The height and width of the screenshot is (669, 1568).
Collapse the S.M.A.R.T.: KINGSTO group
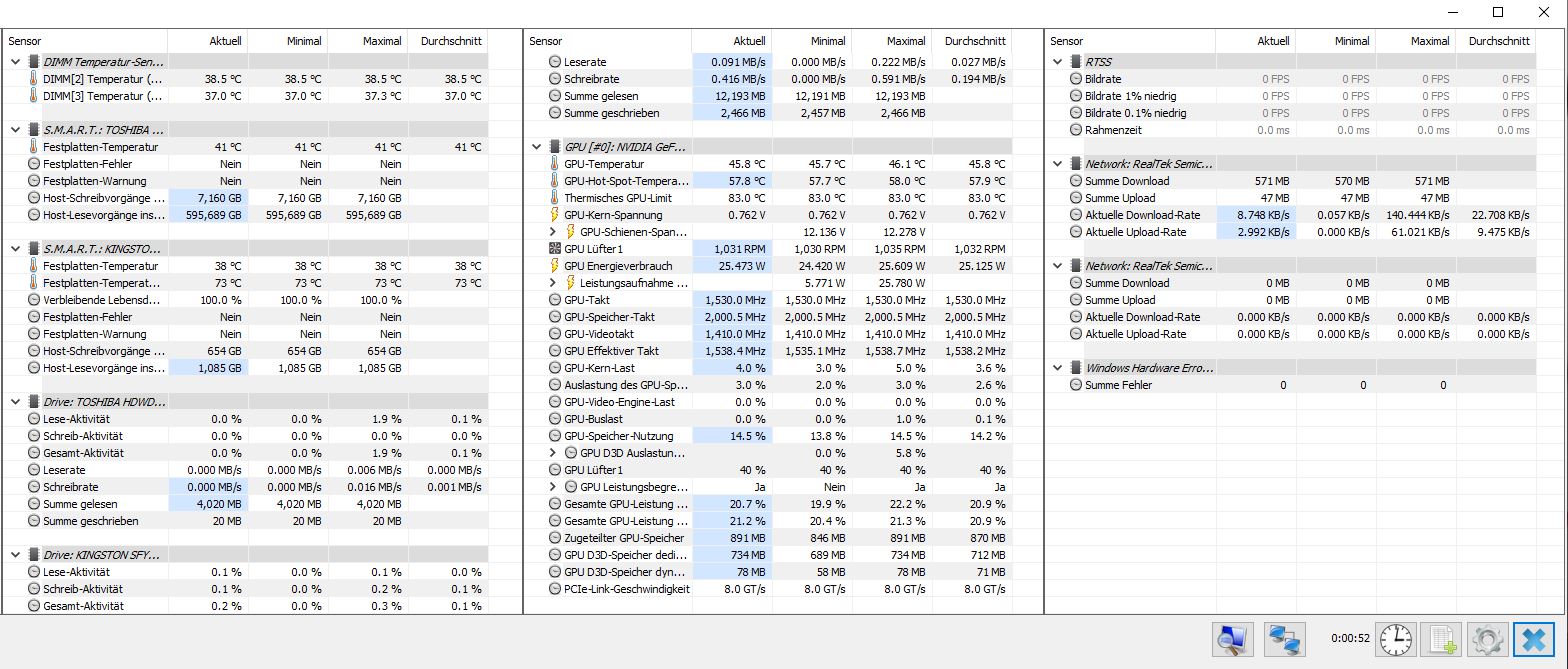coord(15,249)
